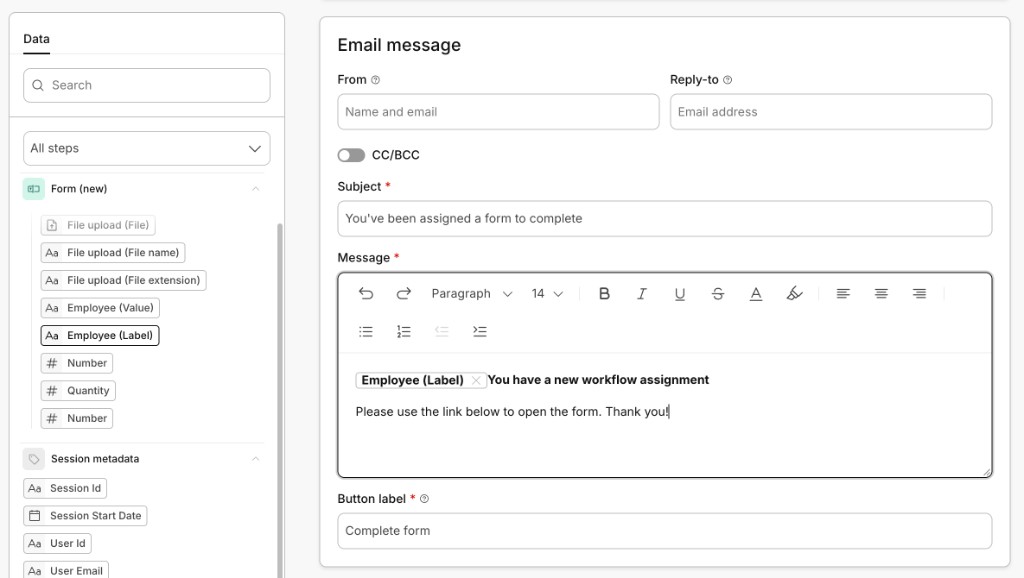Click the Reply-to help icon
This screenshot has height=578, width=1024.
tap(728, 80)
